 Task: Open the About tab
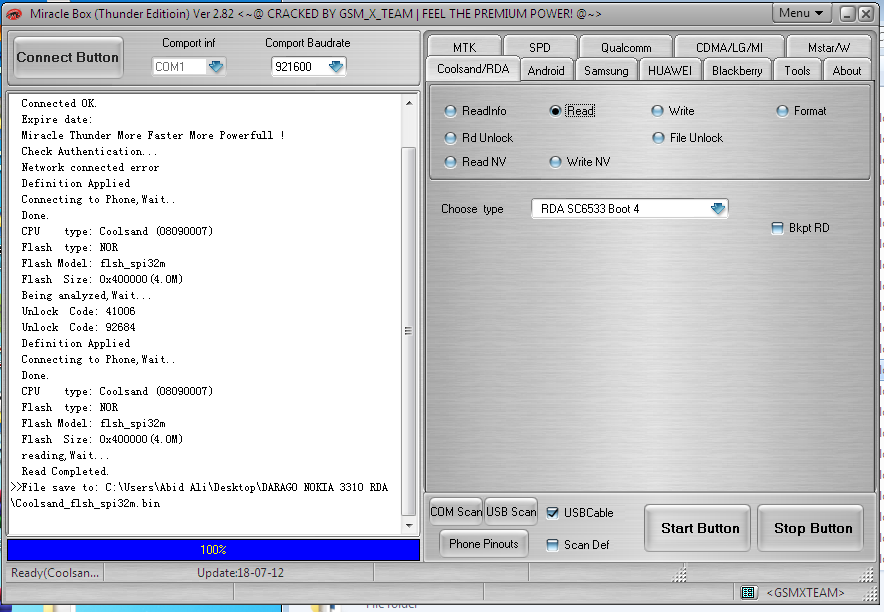(x=847, y=70)
